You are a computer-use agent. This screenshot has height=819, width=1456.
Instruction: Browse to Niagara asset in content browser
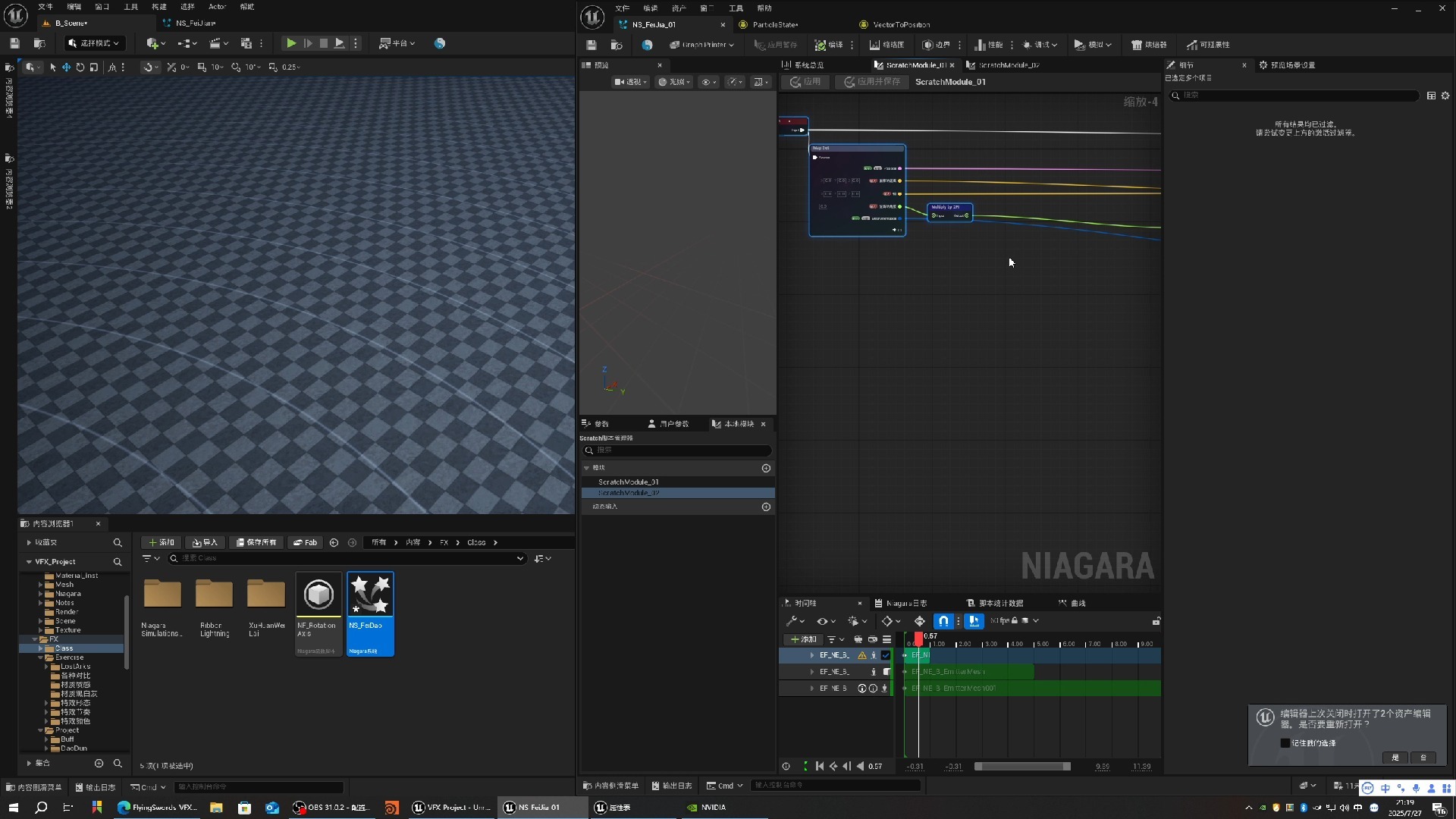click(x=617, y=45)
